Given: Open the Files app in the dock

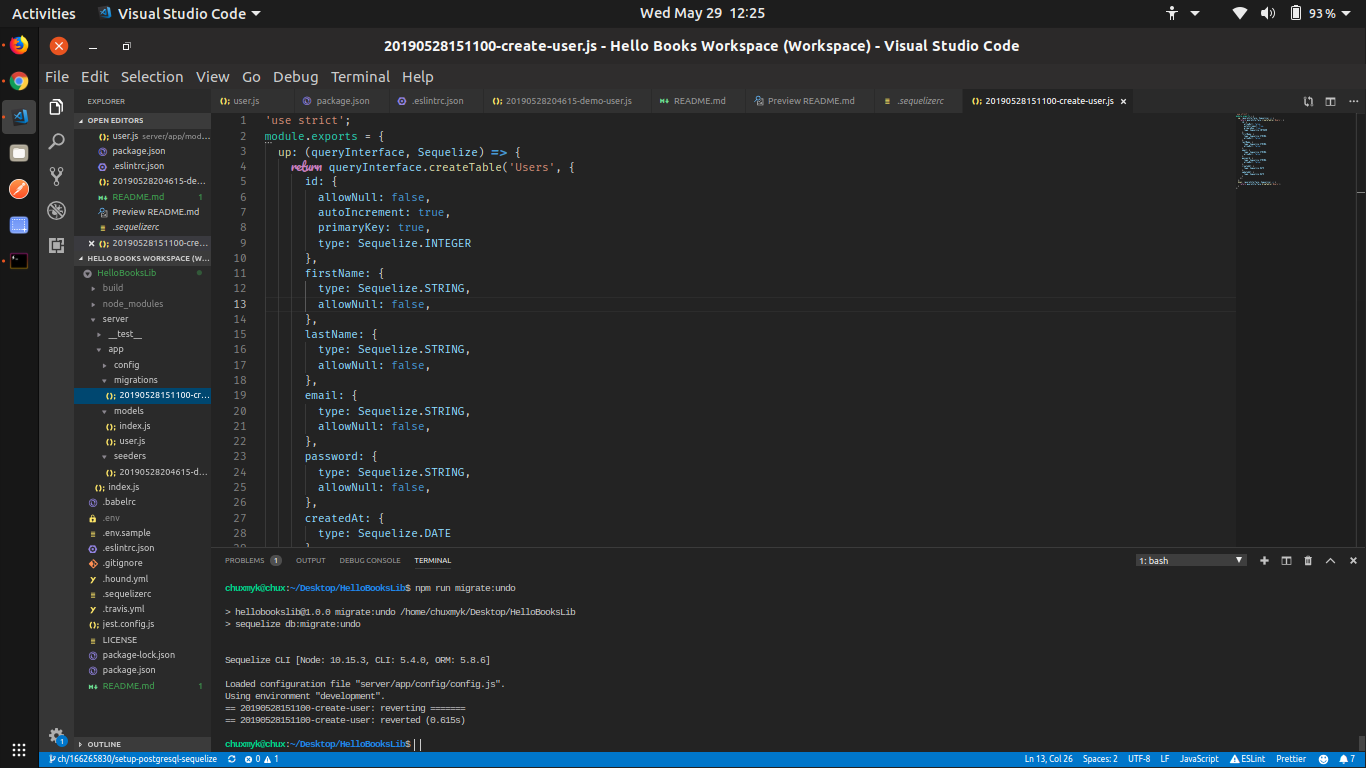Looking at the screenshot, I should point(19,153).
